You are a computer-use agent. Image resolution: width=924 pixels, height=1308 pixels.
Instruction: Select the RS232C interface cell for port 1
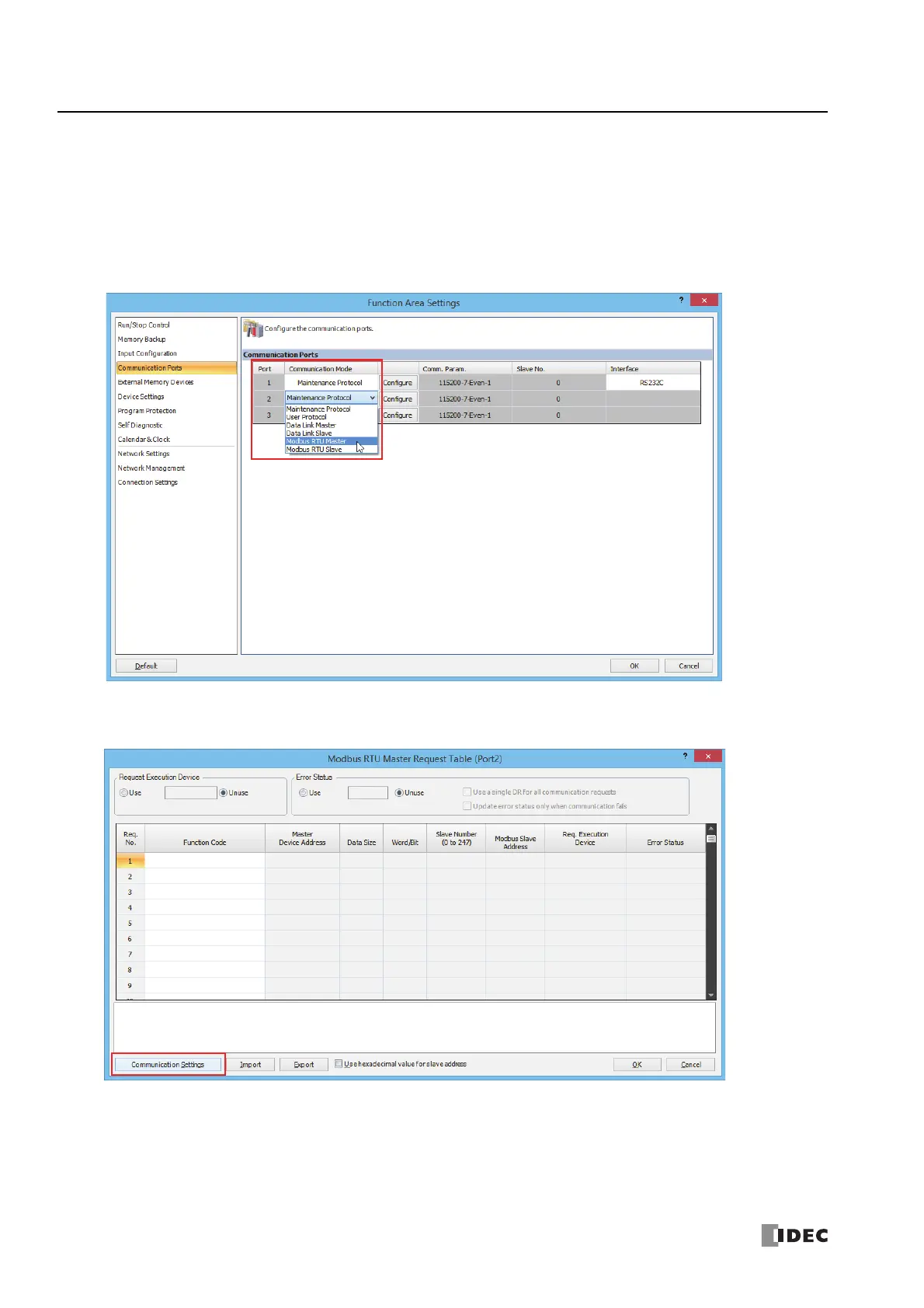653,383
